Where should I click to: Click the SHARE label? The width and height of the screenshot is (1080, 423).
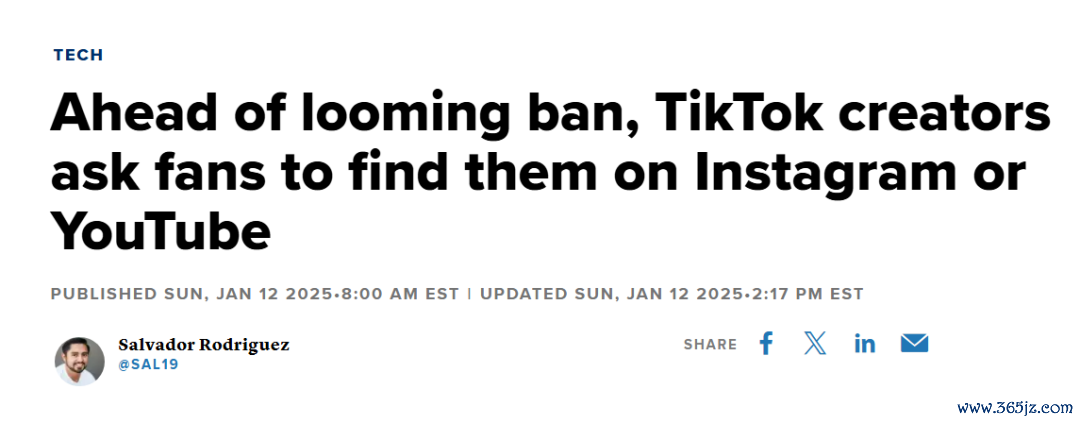click(x=710, y=344)
